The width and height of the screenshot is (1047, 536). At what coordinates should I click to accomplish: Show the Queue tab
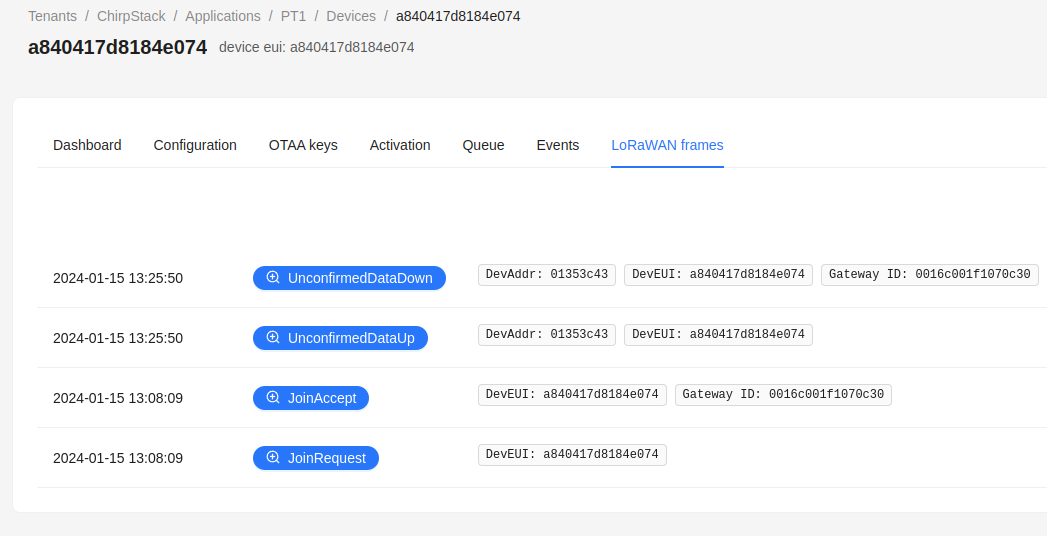(483, 145)
